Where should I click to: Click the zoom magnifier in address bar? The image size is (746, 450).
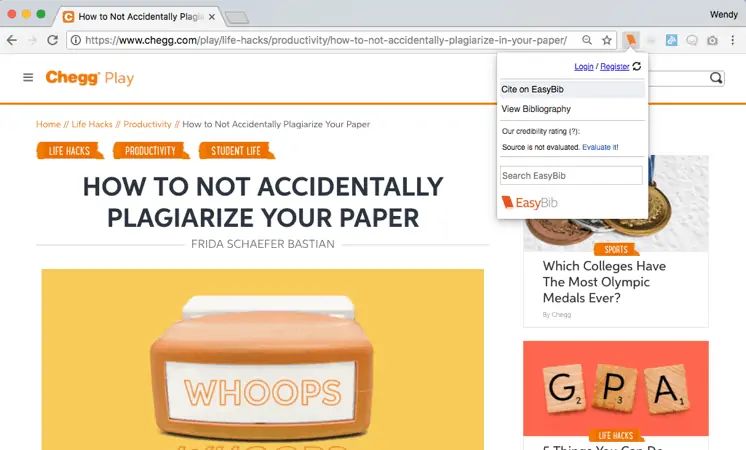click(x=587, y=40)
